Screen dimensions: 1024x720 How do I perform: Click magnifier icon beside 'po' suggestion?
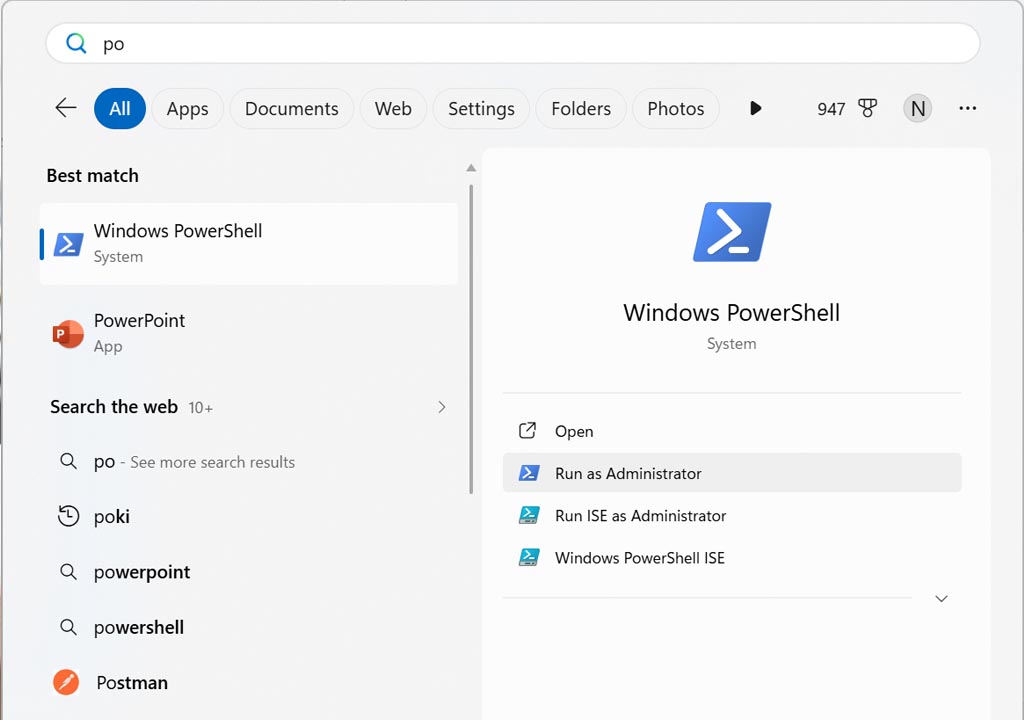coord(68,461)
